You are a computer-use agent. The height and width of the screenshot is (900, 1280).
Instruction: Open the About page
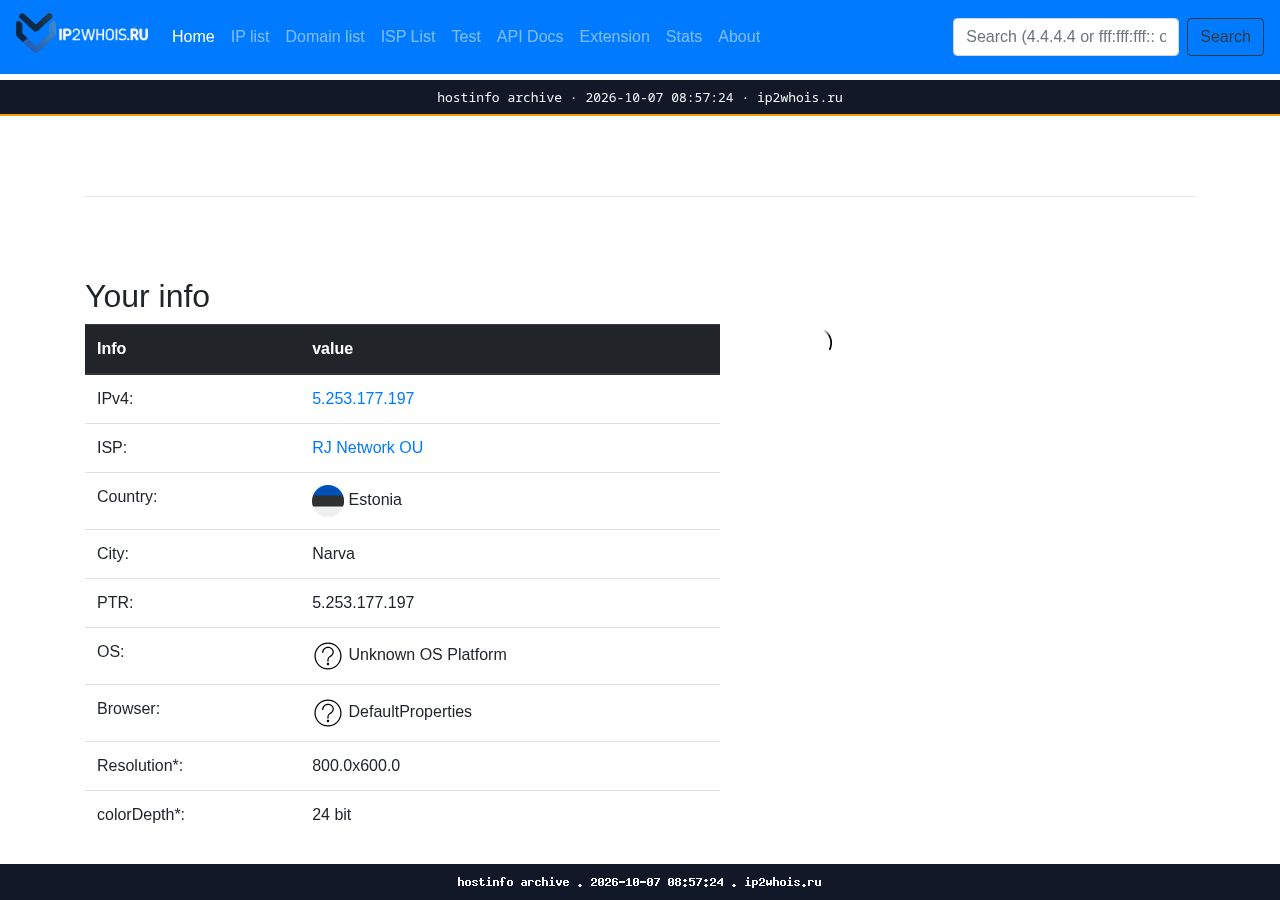pyautogui.click(x=739, y=37)
